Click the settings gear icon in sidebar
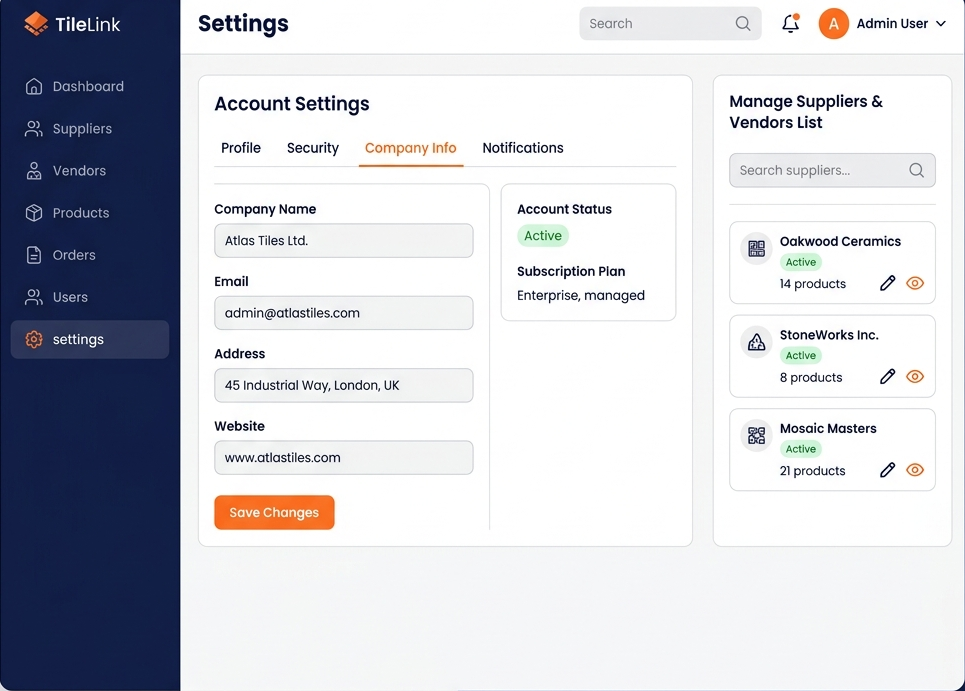965x691 pixels. click(34, 339)
